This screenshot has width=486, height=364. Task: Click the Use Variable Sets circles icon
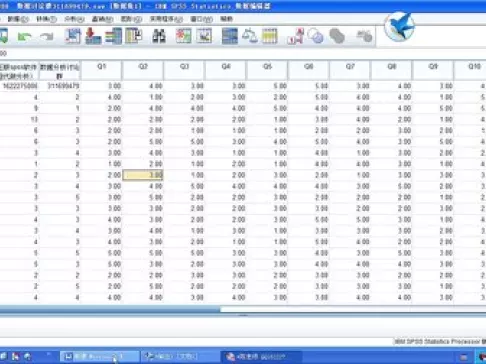[315, 36]
